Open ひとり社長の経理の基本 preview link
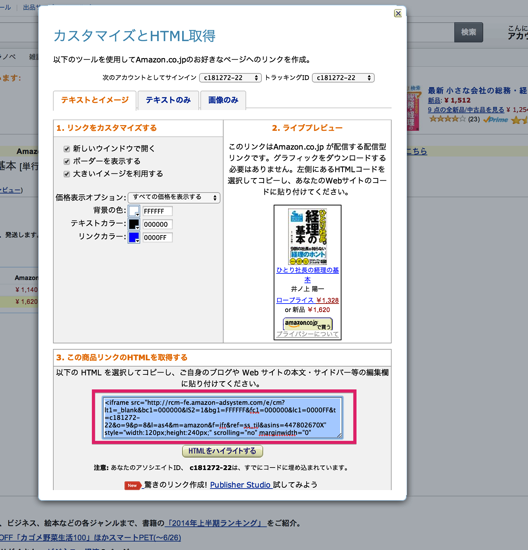The width and height of the screenshot is (528, 550). [307, 275]
